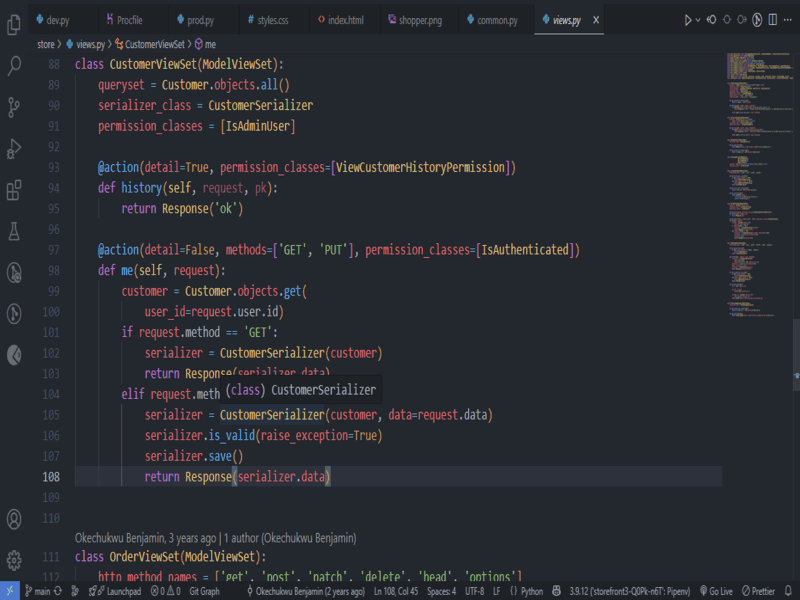Open the Extensions view
This screenshot has width=800, height=600.
pos(15,190)
